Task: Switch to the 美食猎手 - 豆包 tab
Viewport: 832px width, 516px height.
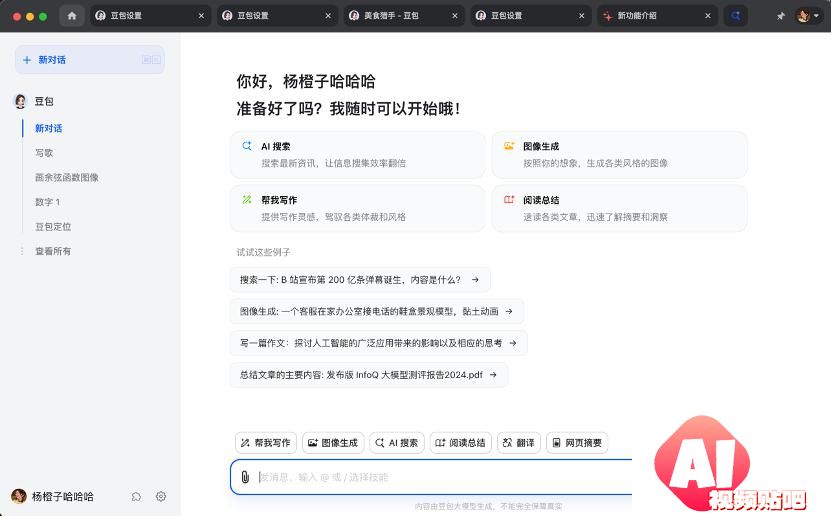Action: pyautogui.click(x=404, y=16)
